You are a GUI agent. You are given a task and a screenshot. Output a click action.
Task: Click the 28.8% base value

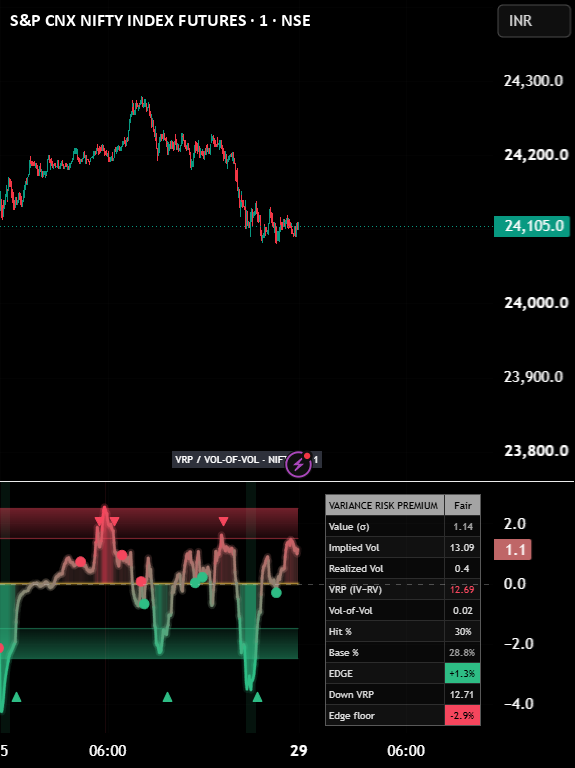[x=462, y=653]
